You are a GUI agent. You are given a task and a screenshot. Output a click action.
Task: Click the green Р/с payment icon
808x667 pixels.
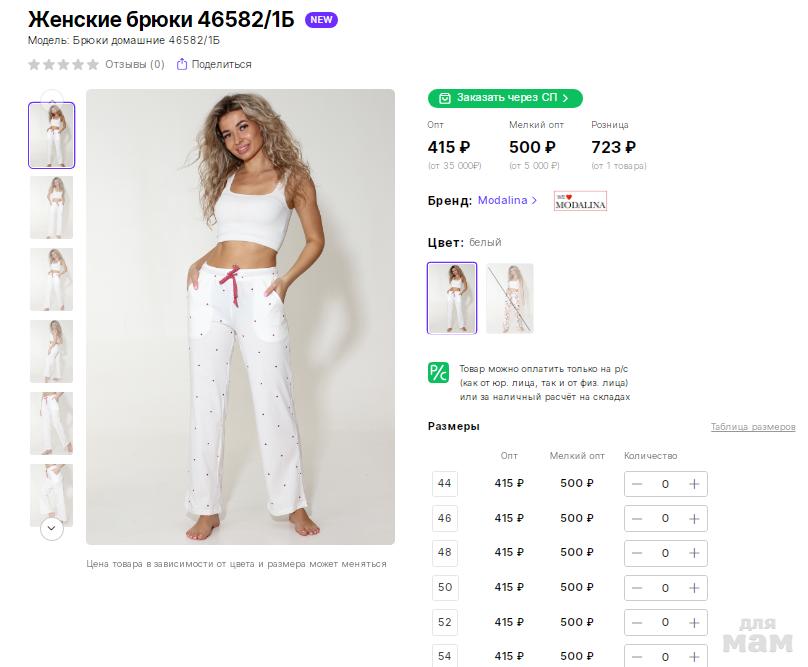coord(439,372)
